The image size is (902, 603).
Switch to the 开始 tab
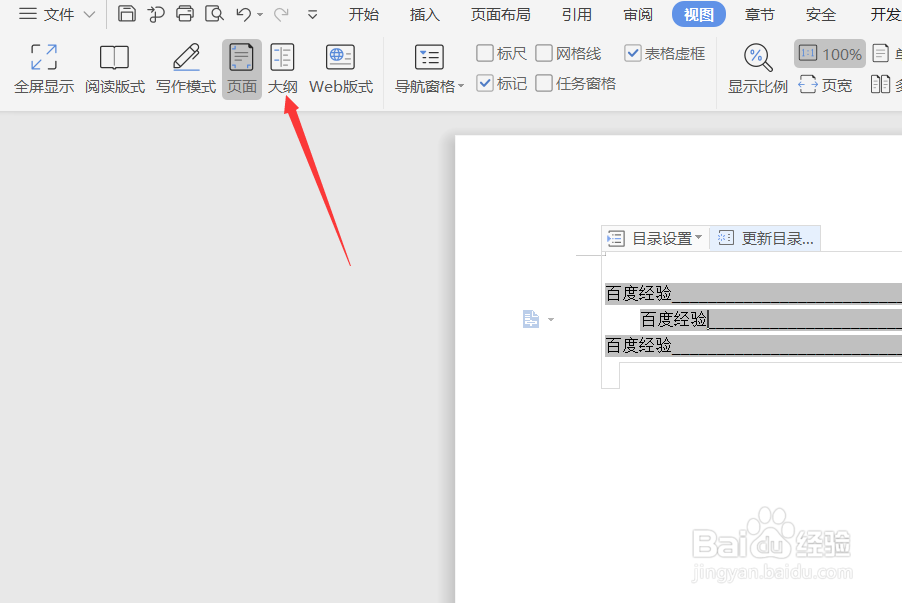tap(364, 14)
